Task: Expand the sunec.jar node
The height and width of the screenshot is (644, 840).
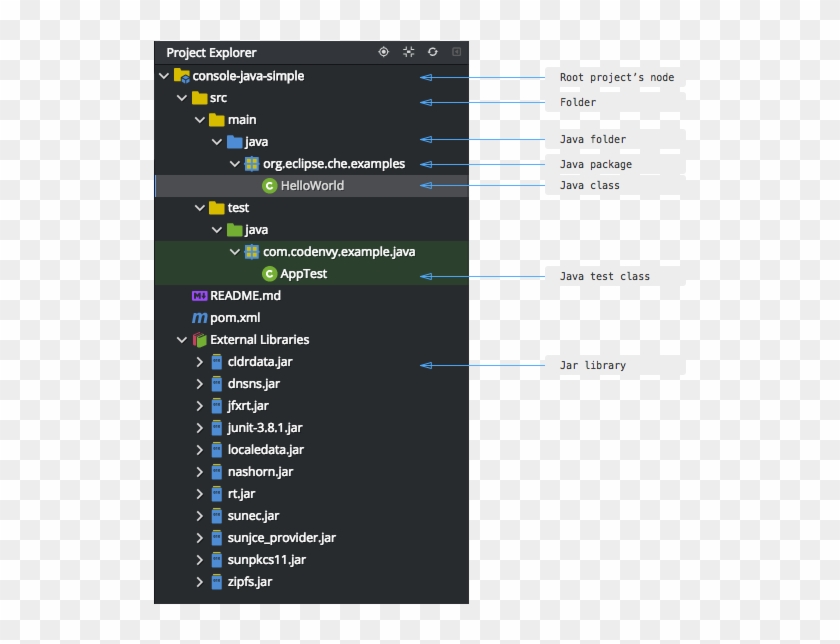Action: tap(199, 516)
